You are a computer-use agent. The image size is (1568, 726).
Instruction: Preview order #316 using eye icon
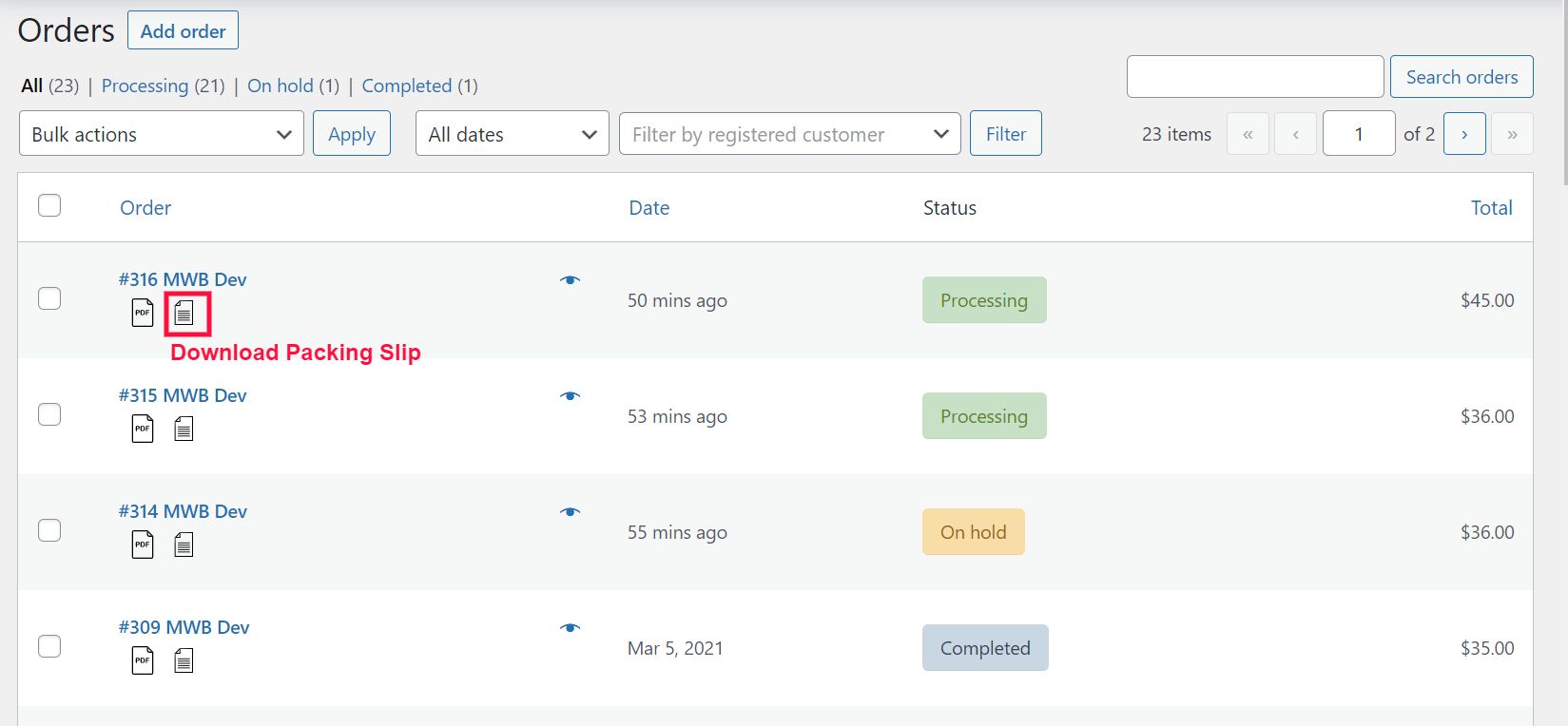(x=570, y=280)
